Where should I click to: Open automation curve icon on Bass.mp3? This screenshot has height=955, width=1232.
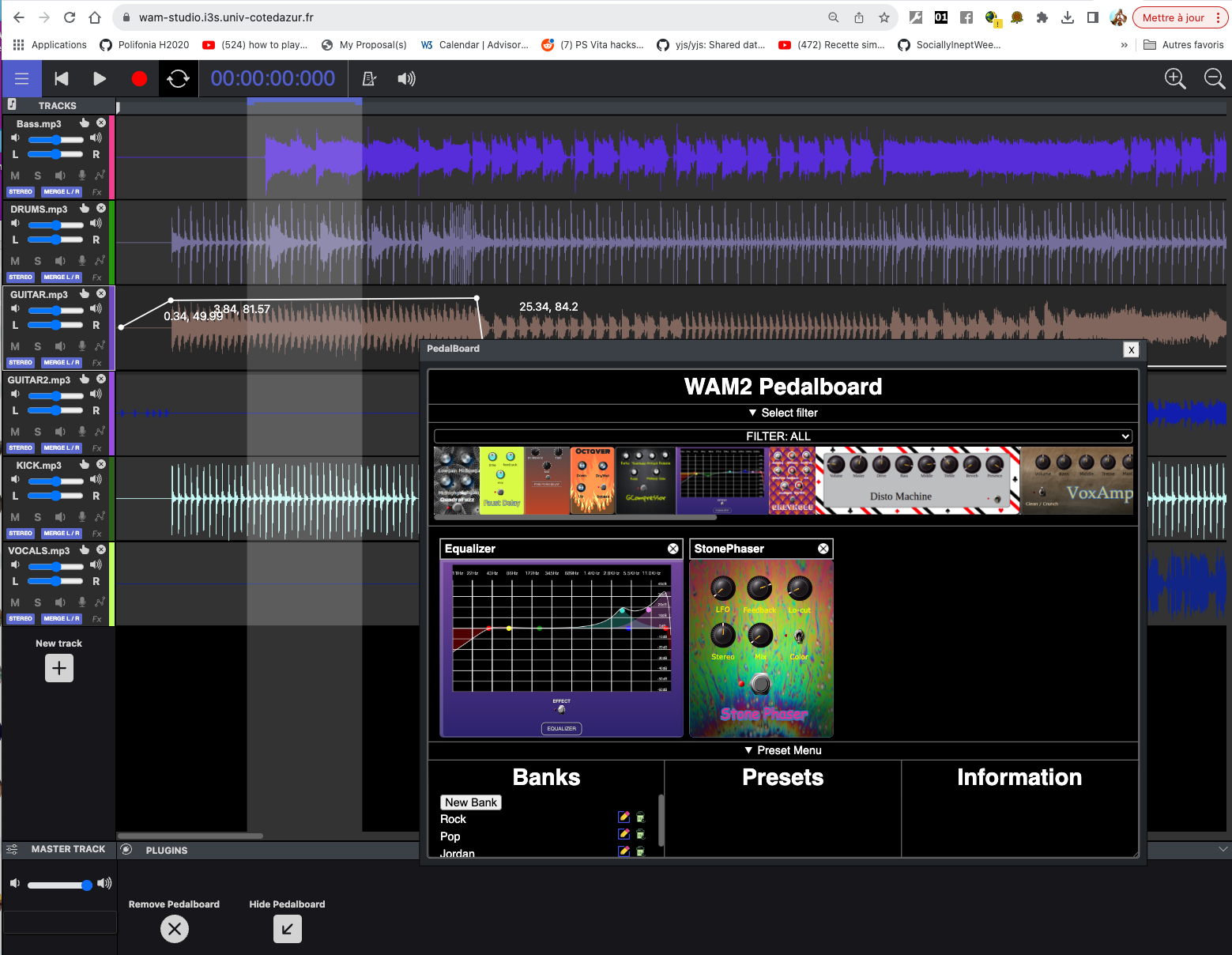click(x=100, y=176)
